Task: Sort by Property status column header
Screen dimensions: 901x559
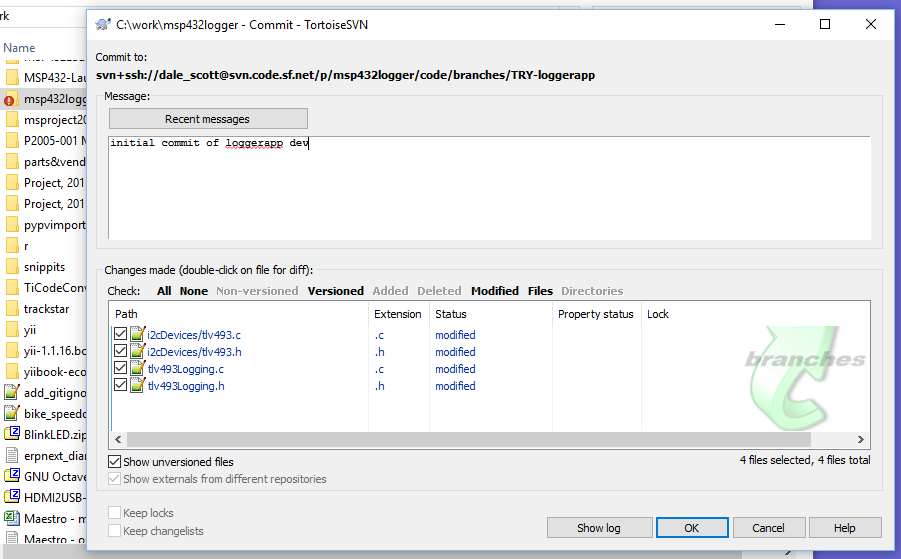Action: pyautogui.click(x=596, y=314)
